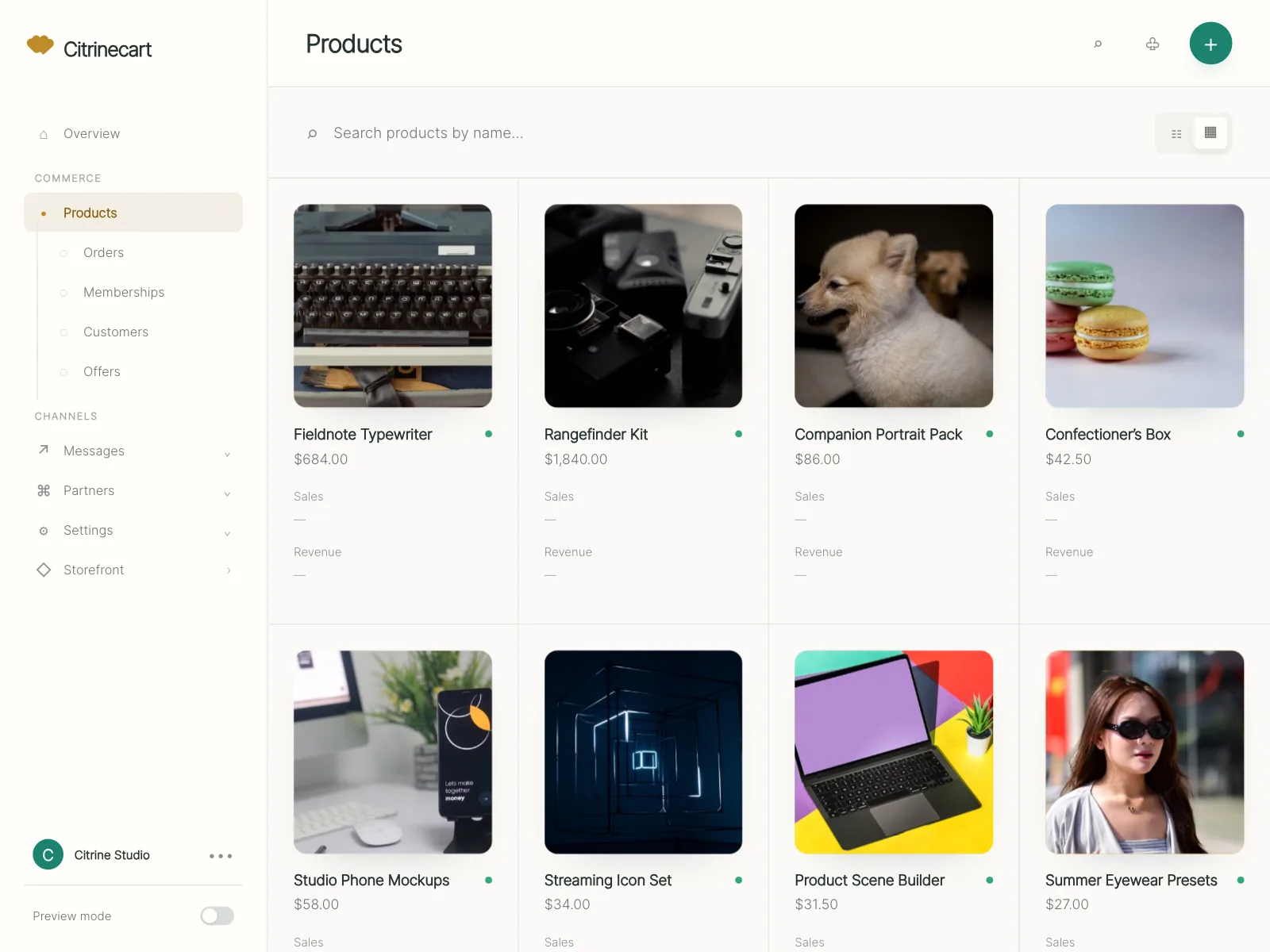1270x952 pixels.
Task: Click Confectioner's Box product title
Action: [1108, 434]
